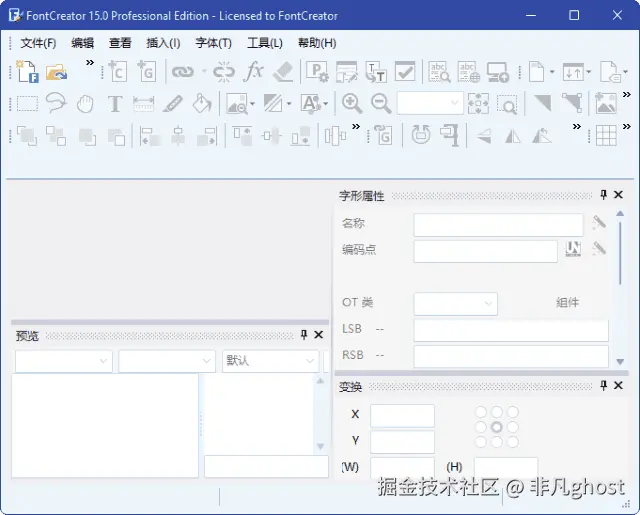The width and height of the screenshot is (640, 515).
Task: Close the 预览 panel
Action: tap(318, 335)
